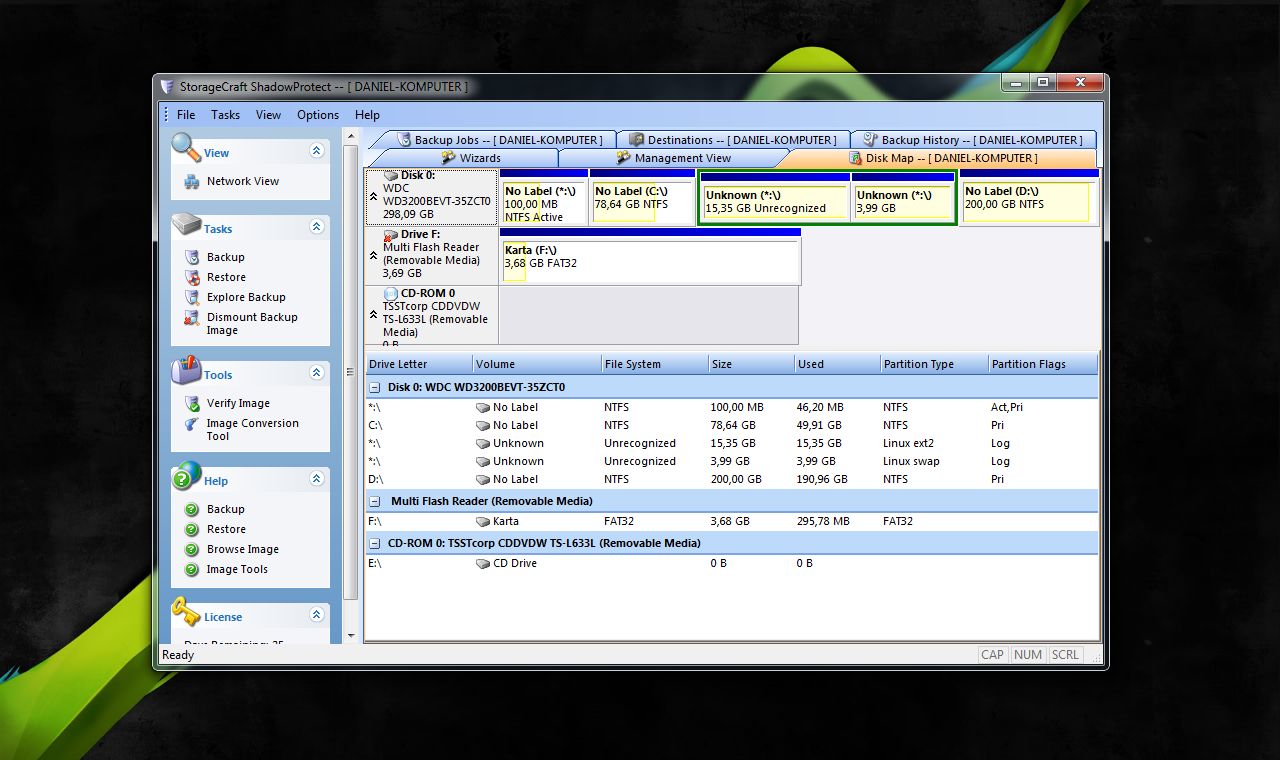
Task: Click the CD-ROM 0 disc icon in disk map
Action: click(x=390, y=293)
